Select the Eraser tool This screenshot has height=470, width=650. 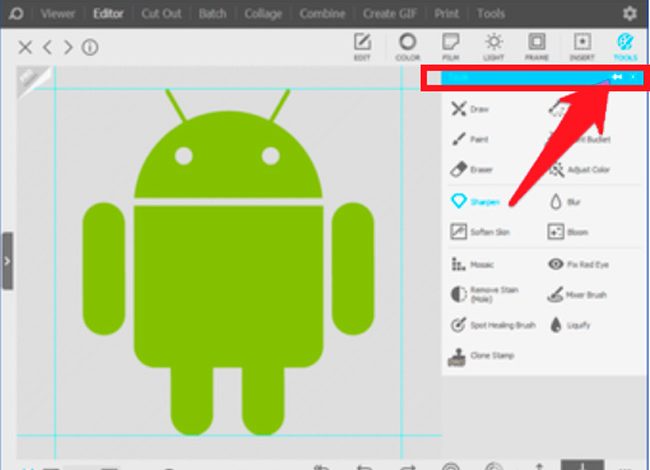(x=472, y=169)
